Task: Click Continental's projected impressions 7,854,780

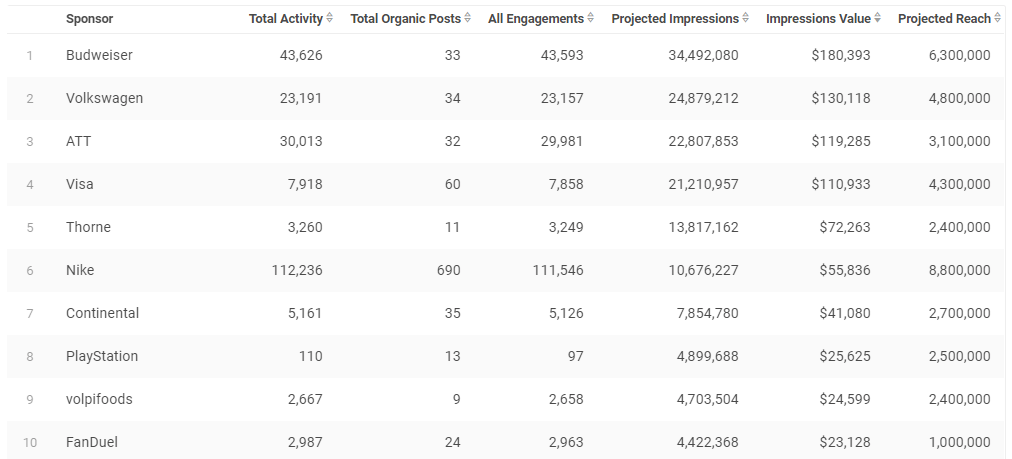Action: point(707,313)
